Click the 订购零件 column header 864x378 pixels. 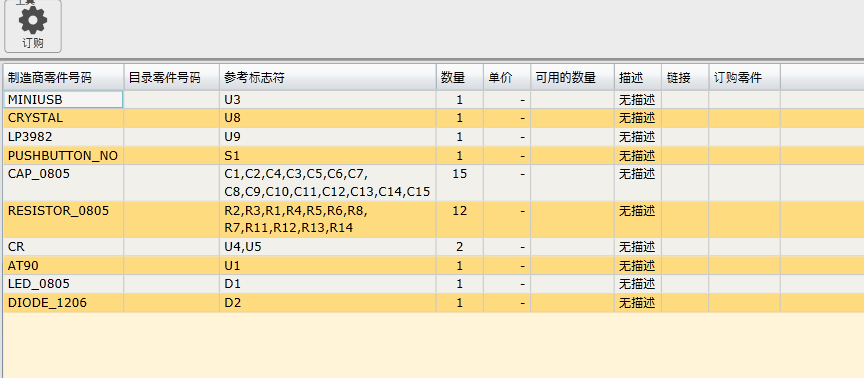744,78
